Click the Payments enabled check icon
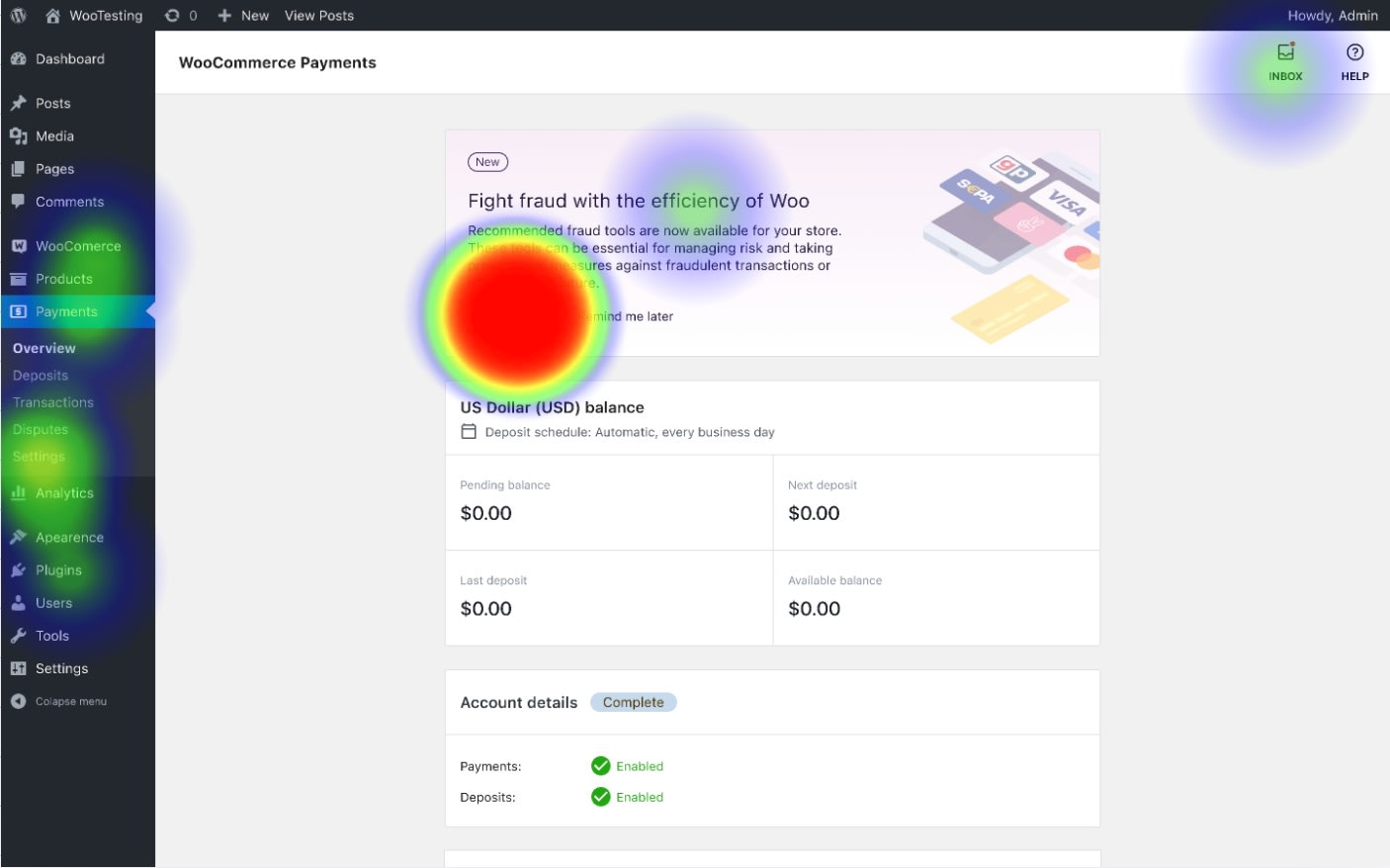 (600, 765)
